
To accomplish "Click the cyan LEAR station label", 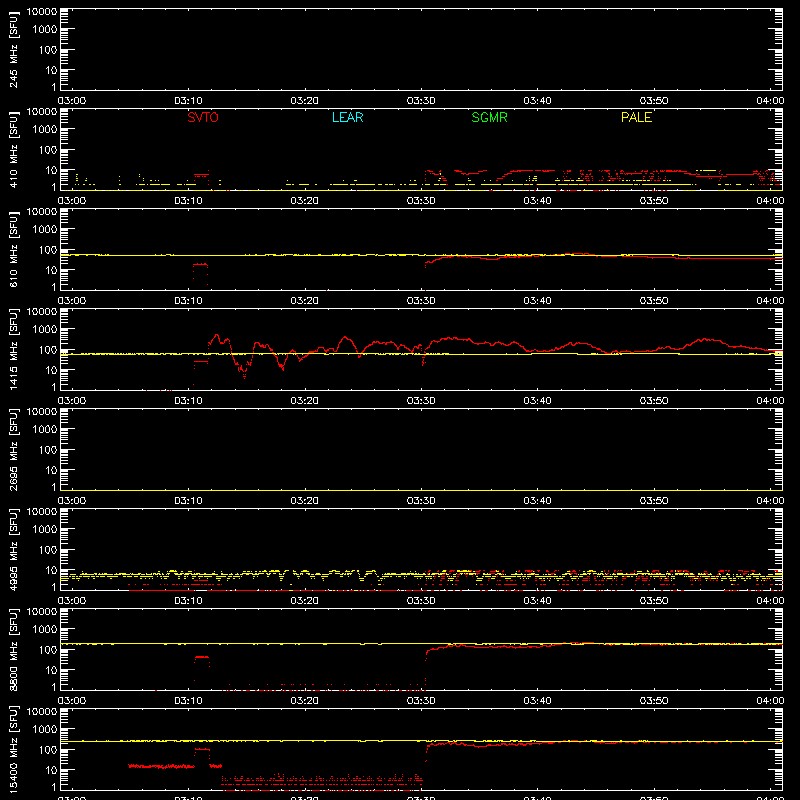I will coord(347,117).
